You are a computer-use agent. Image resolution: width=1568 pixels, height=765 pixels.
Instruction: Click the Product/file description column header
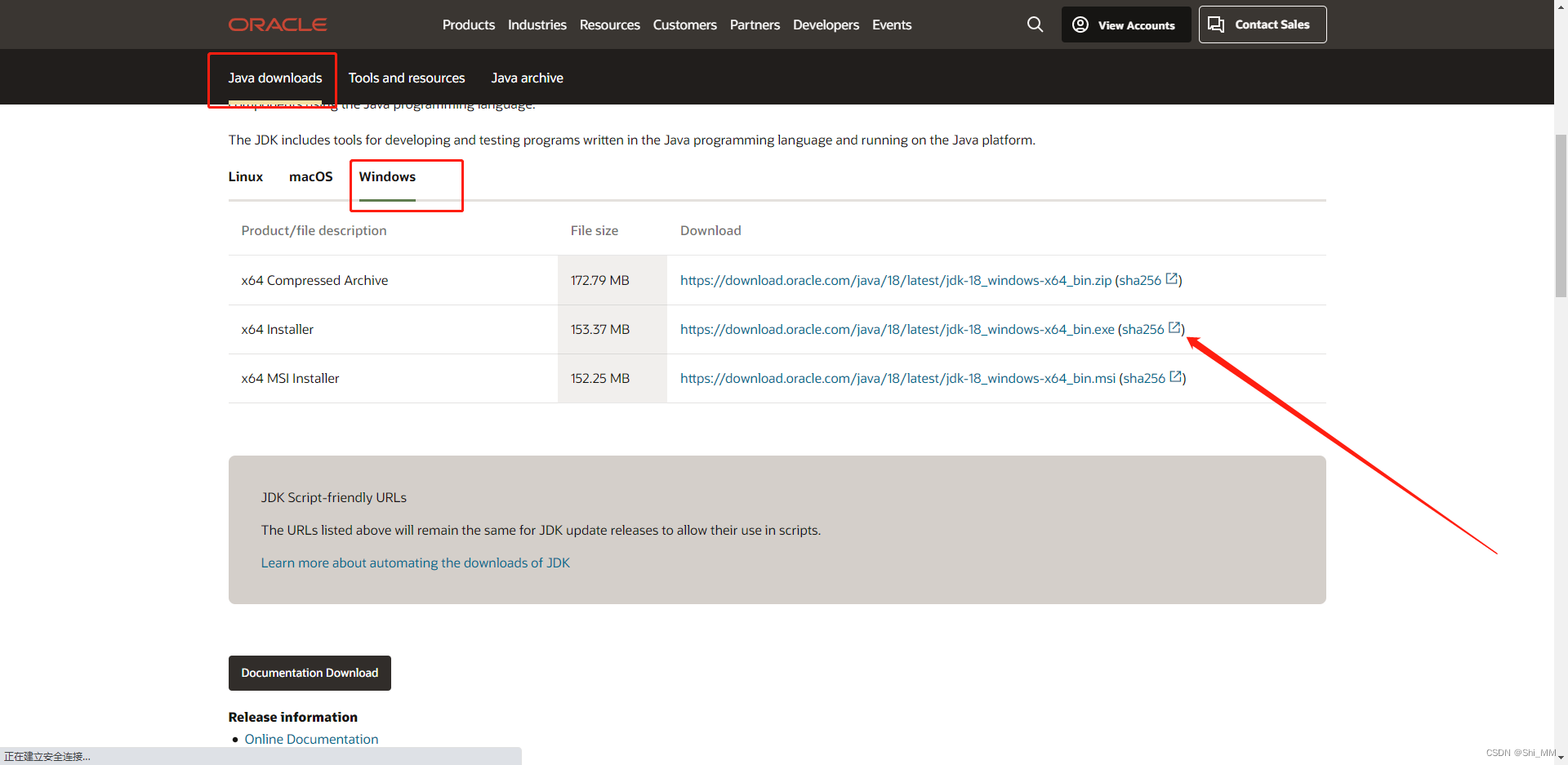(x=314, y=230)
